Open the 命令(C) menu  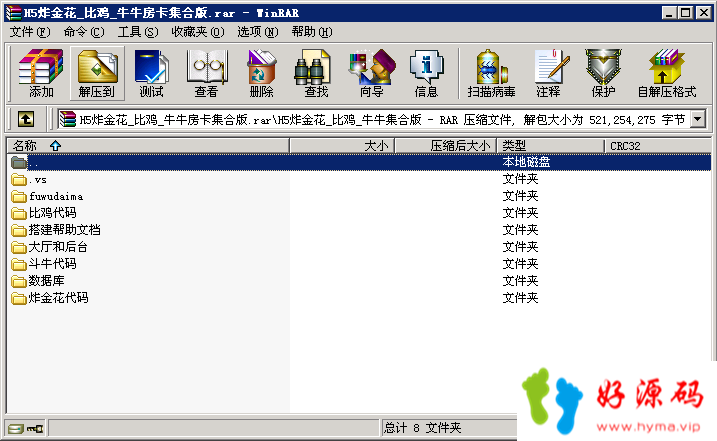pyautogui.click(x=84, y=32)
